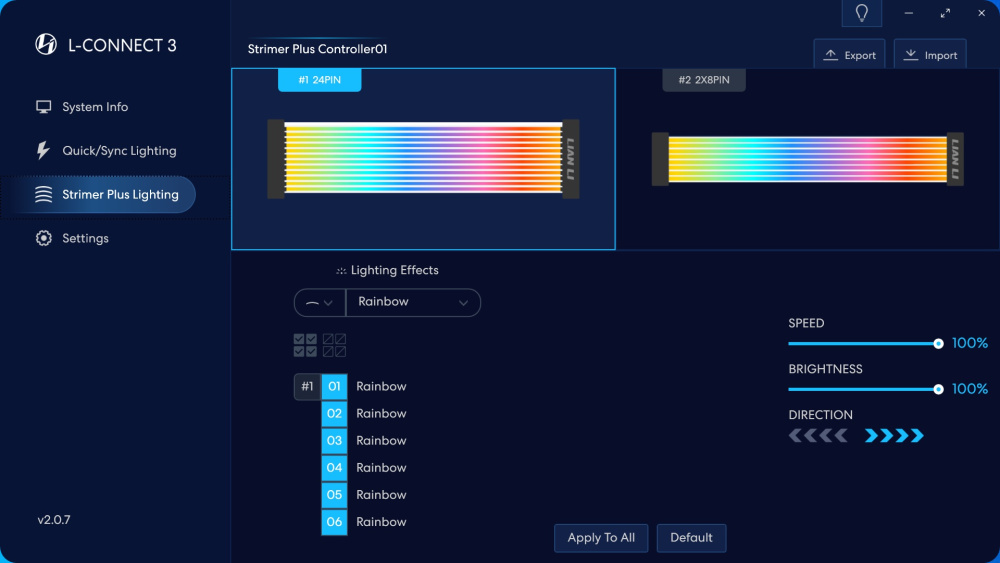Set direction to right arrows
The height and width of the screenshot is (563, 1000).
pyautogui.click(x=894, y=436)
